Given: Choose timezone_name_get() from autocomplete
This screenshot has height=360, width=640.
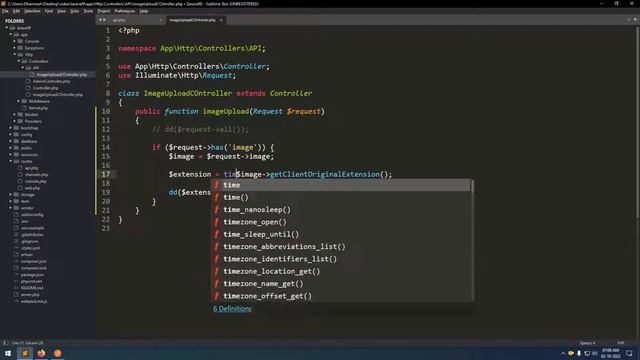Looking at the screenshot, I should (x=342, y=284).
